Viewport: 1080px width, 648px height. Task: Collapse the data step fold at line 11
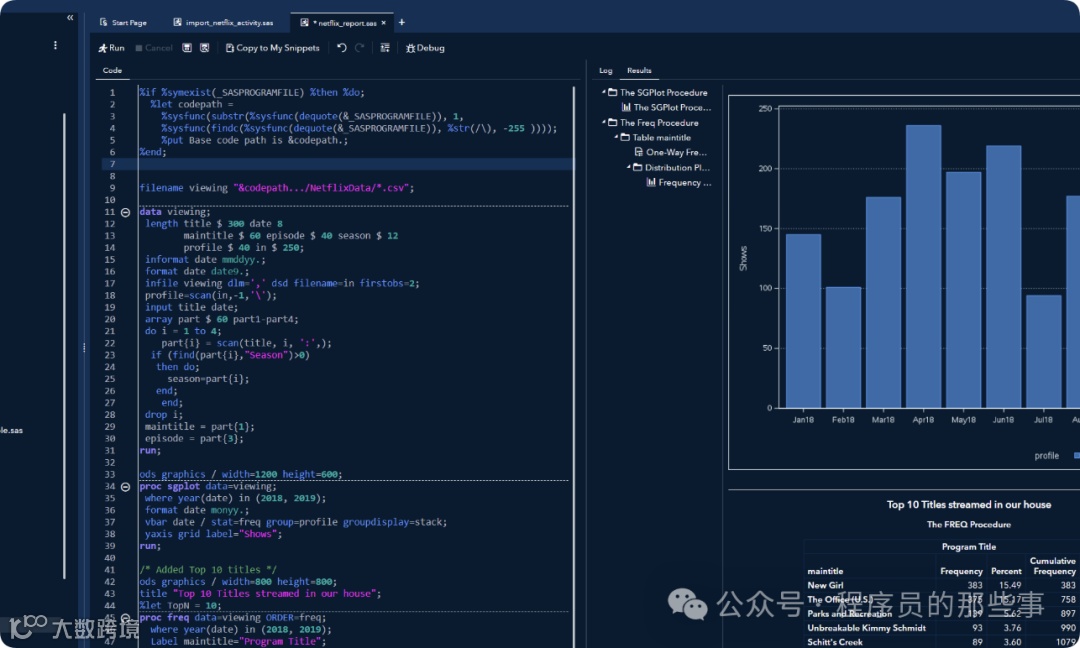(x=125, y=212)
